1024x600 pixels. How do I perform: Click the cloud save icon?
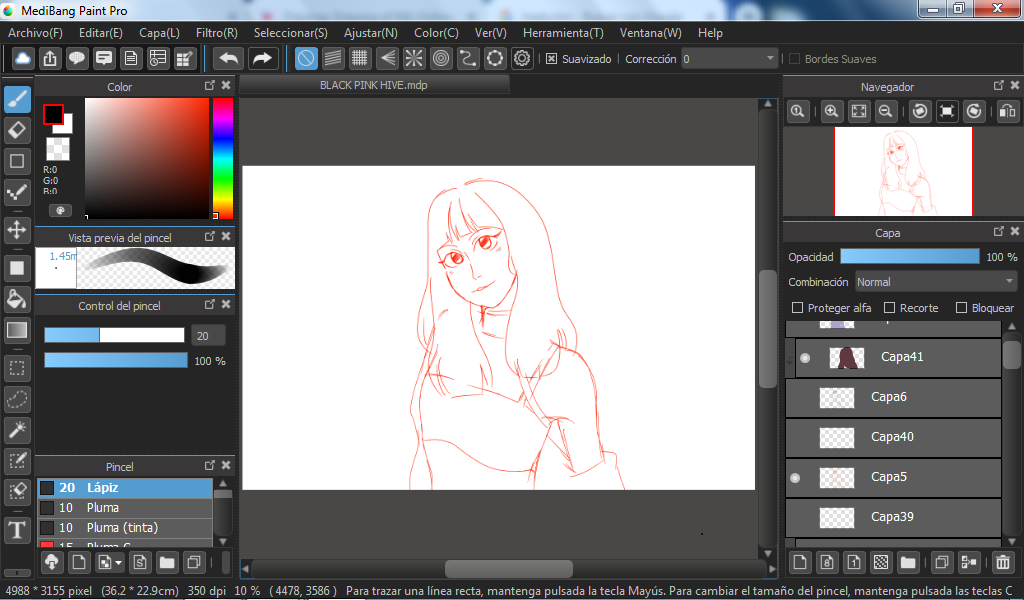click(23, 59)
